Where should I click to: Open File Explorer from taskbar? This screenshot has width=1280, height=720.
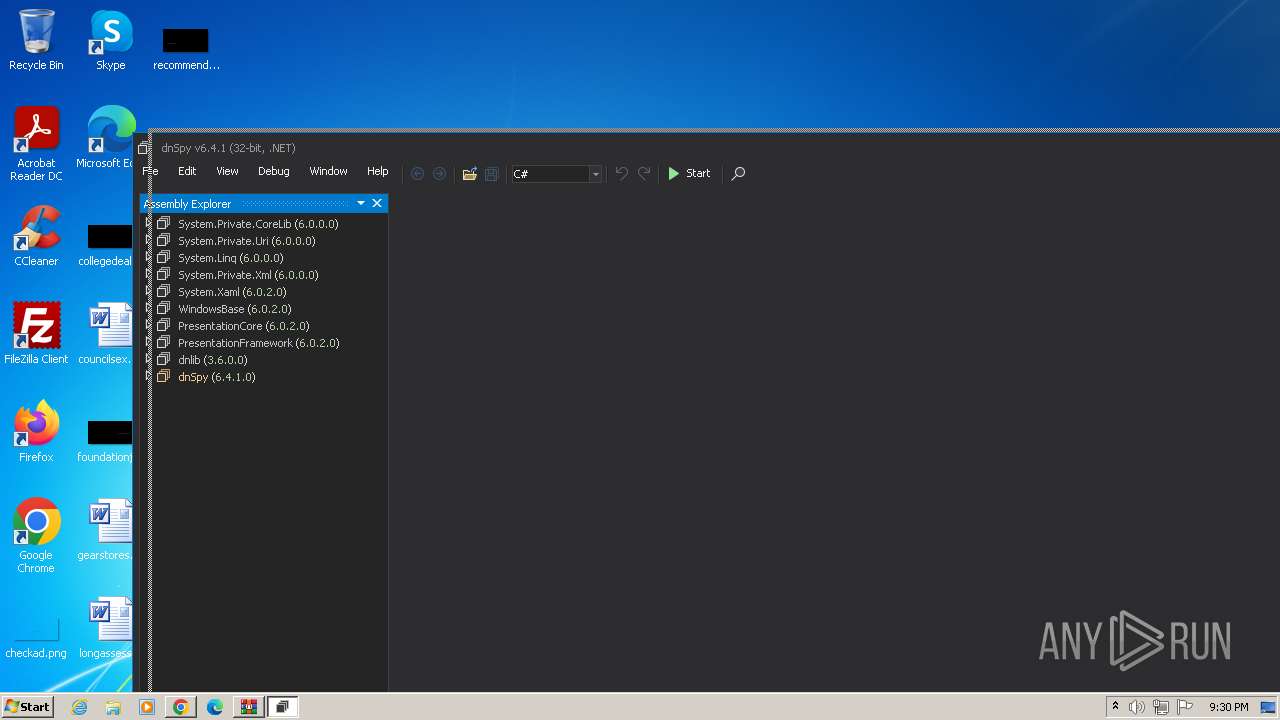click(113, 707)
